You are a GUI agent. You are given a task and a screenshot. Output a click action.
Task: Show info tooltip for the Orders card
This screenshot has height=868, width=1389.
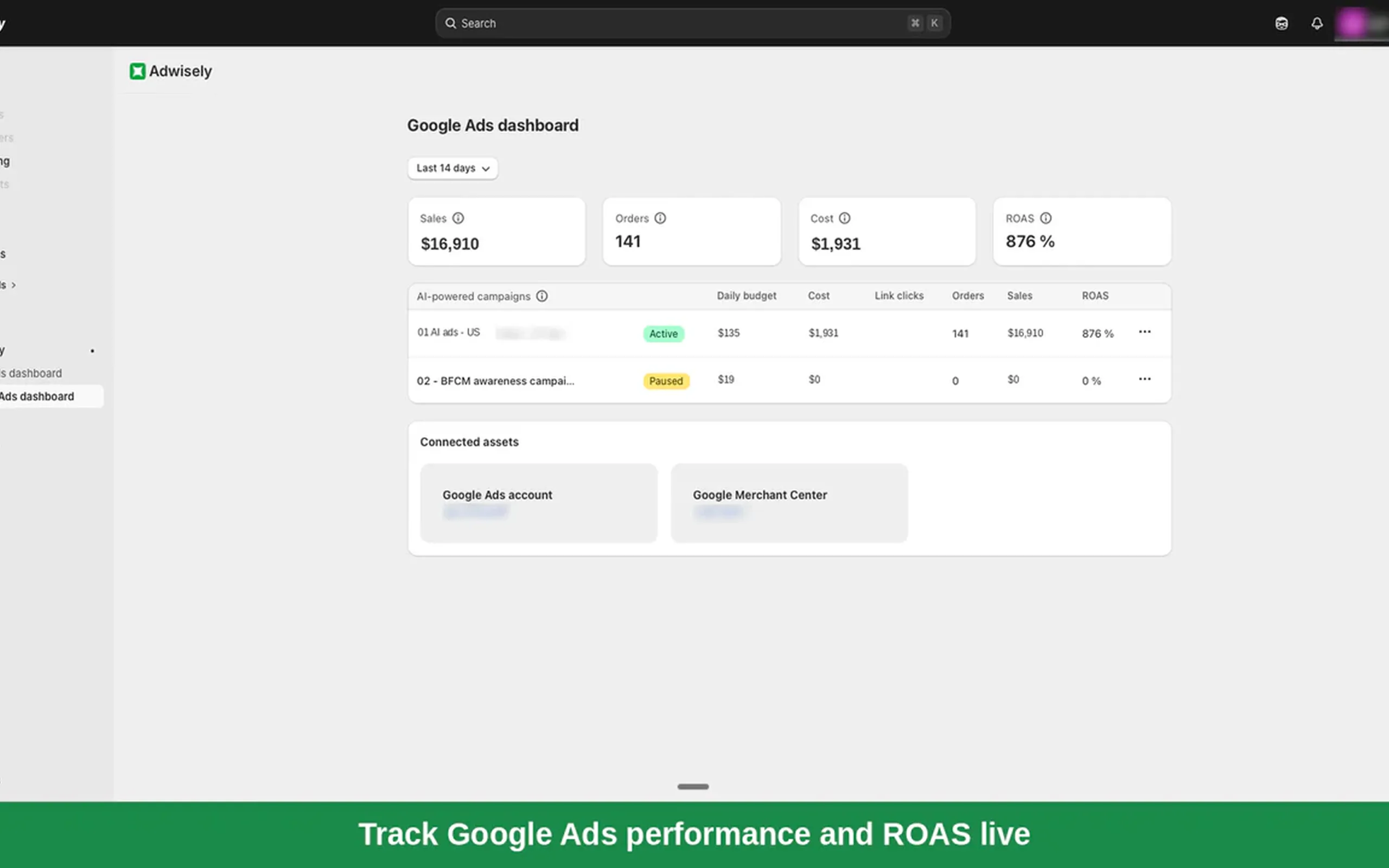click(660, 218)
